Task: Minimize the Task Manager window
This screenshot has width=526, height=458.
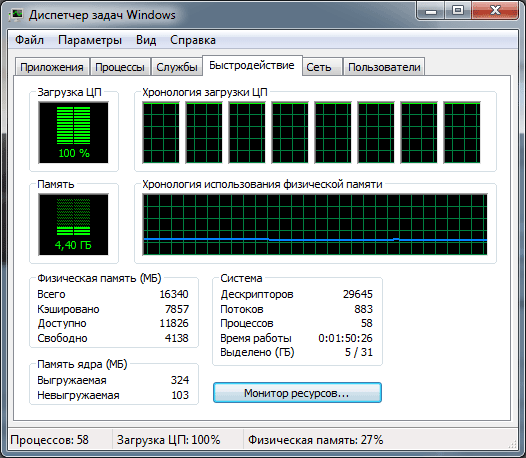Action: point(431,11)
